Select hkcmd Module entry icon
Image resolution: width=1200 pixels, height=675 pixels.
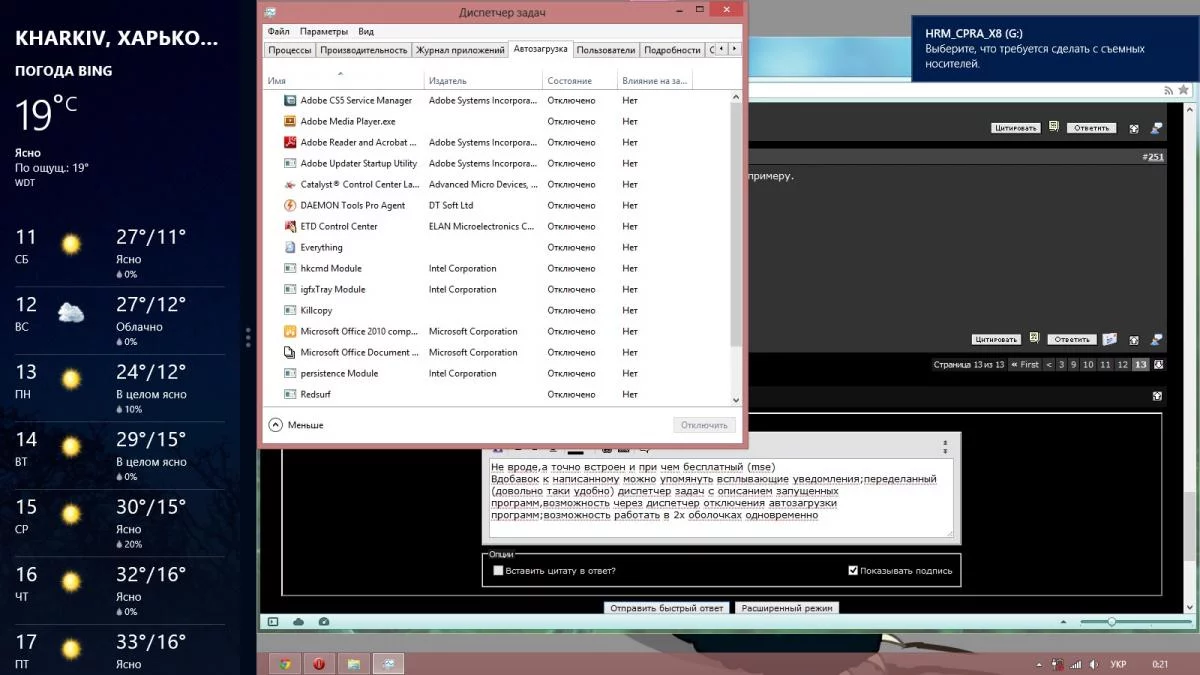click(290, 268)
